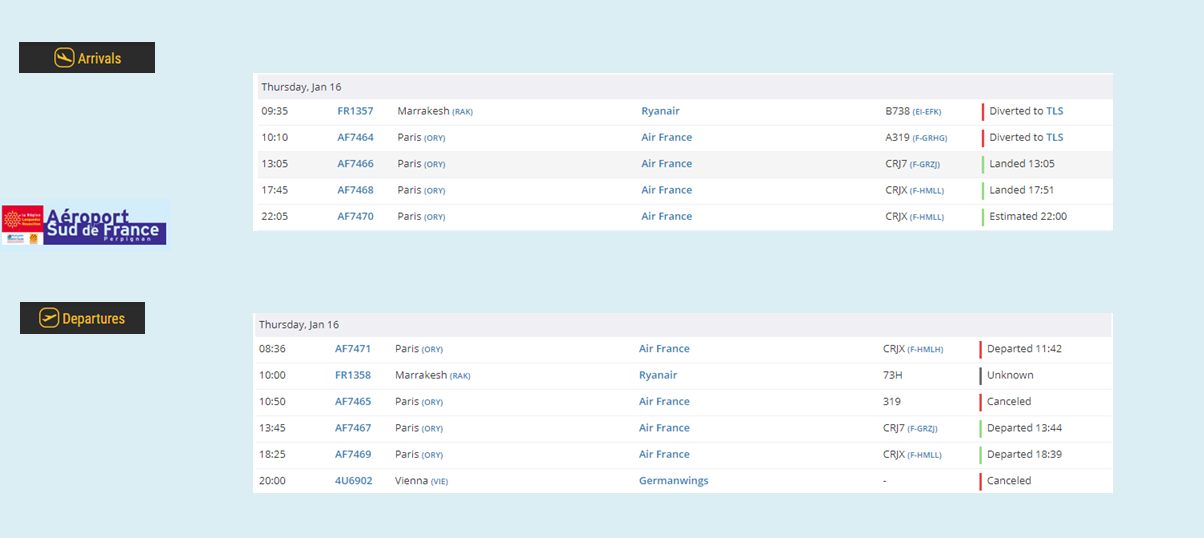Image resolution: width=1204 pixels, height=538 pixels.
Task: Open flight AF7467 link
Action: click(x=353, y=428)
